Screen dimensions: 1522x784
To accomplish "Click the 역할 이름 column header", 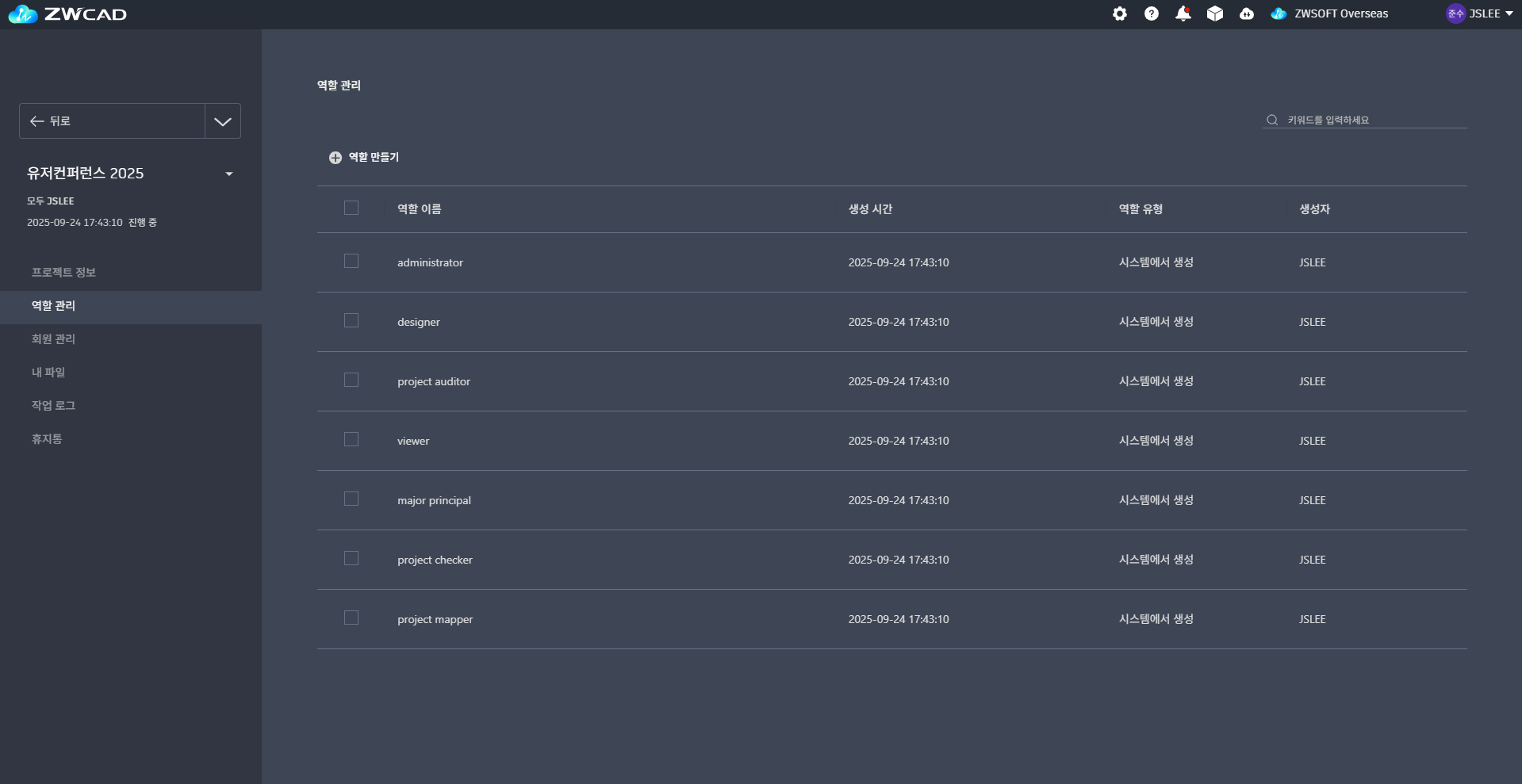I will coord(419,209).
